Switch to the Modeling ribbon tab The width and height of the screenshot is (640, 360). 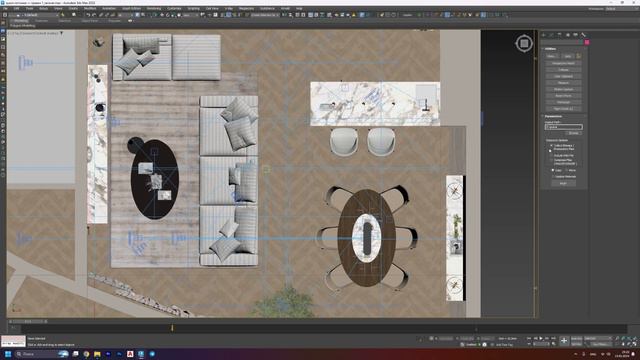(22, 21)
